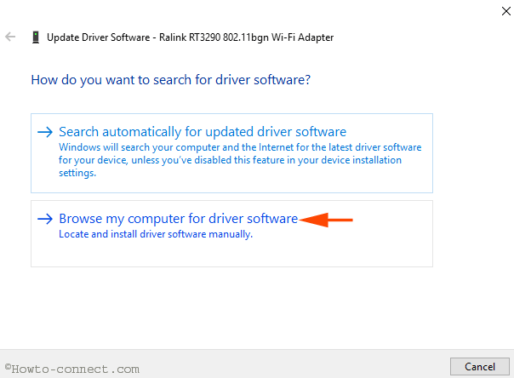Click the arrow icon beside Browse my computer

point(45,219)
